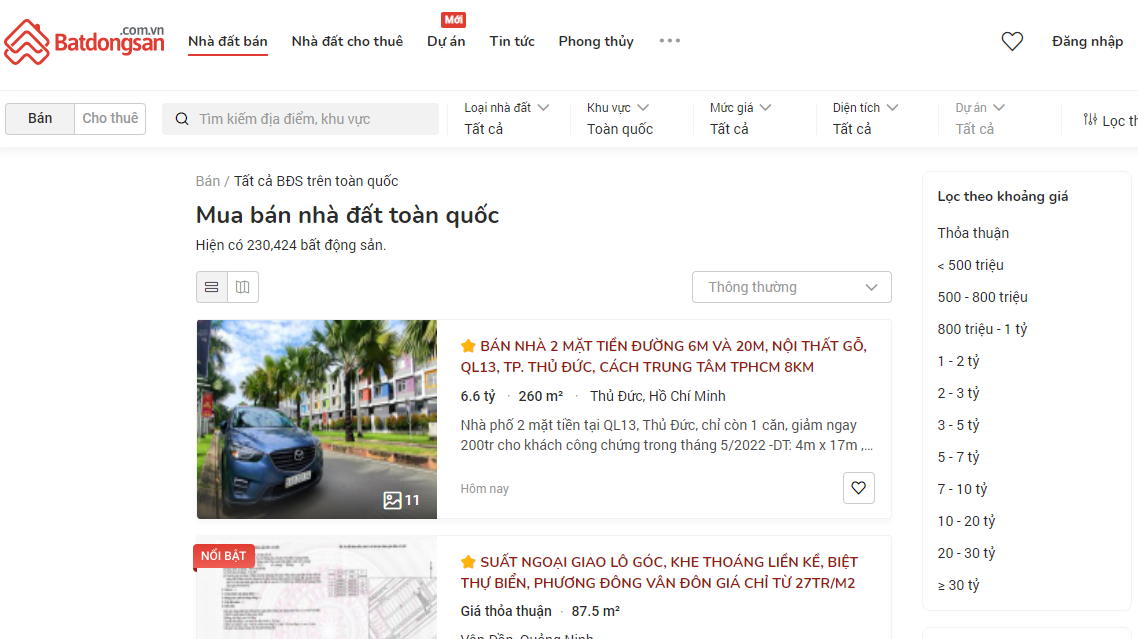Viewport: 1138px width, 639px height.
Task: Open listing BÁN NHÀ 2 MẶT TIỀN ĐƯỜNG 6M title
Action: (x=663, y=357)
